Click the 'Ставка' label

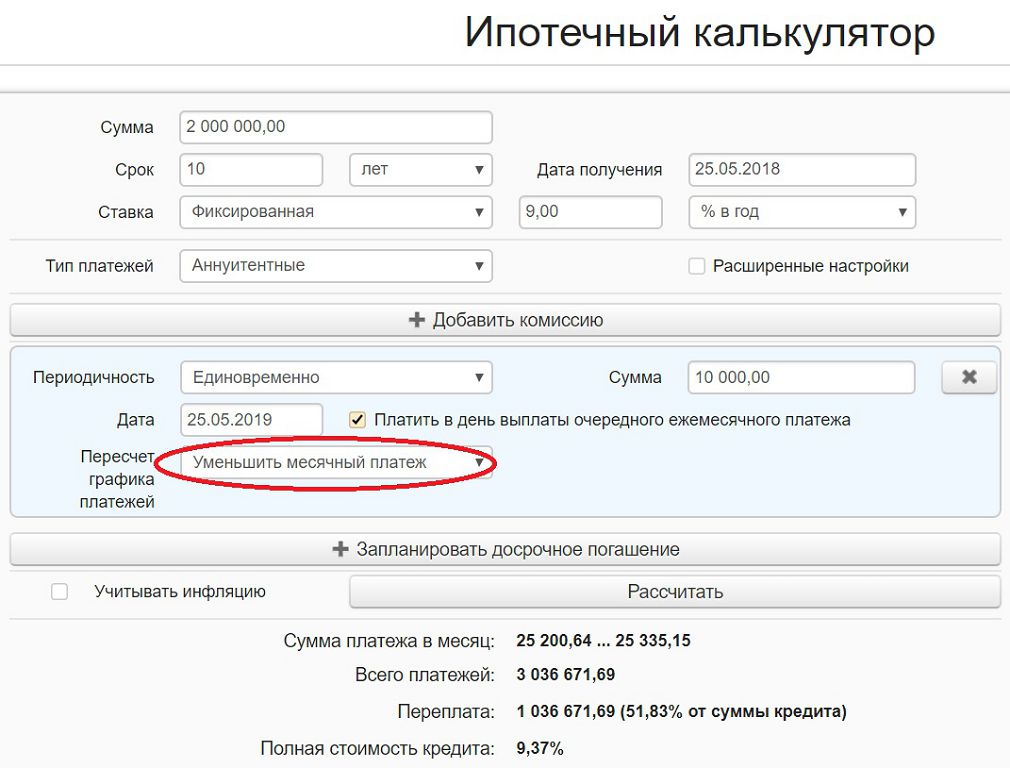(x=126, y=213)
